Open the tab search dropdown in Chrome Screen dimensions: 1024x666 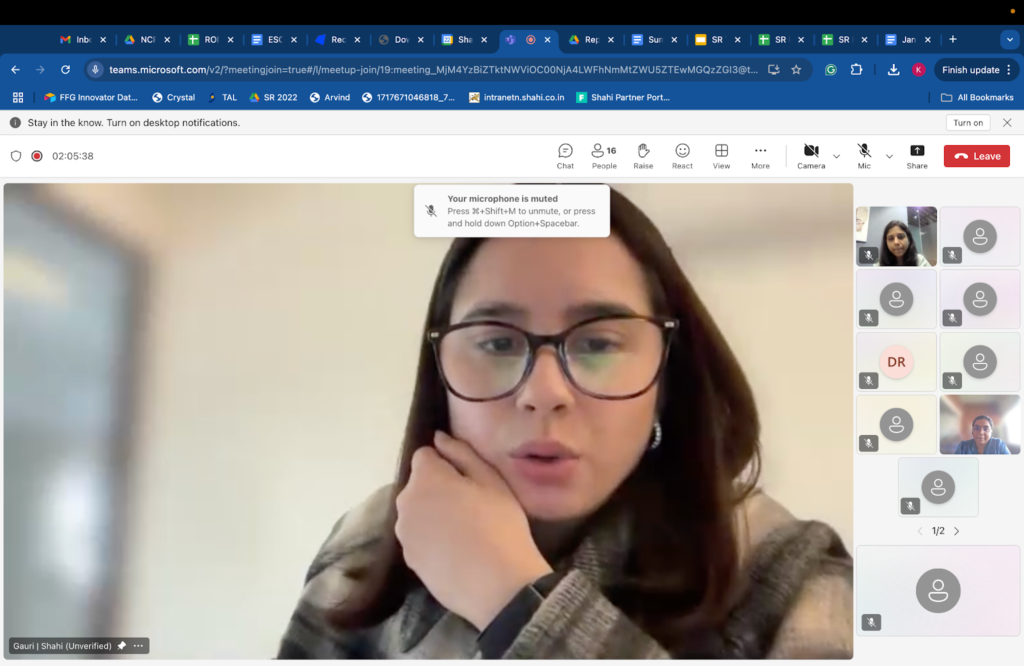click(1008, 39)
